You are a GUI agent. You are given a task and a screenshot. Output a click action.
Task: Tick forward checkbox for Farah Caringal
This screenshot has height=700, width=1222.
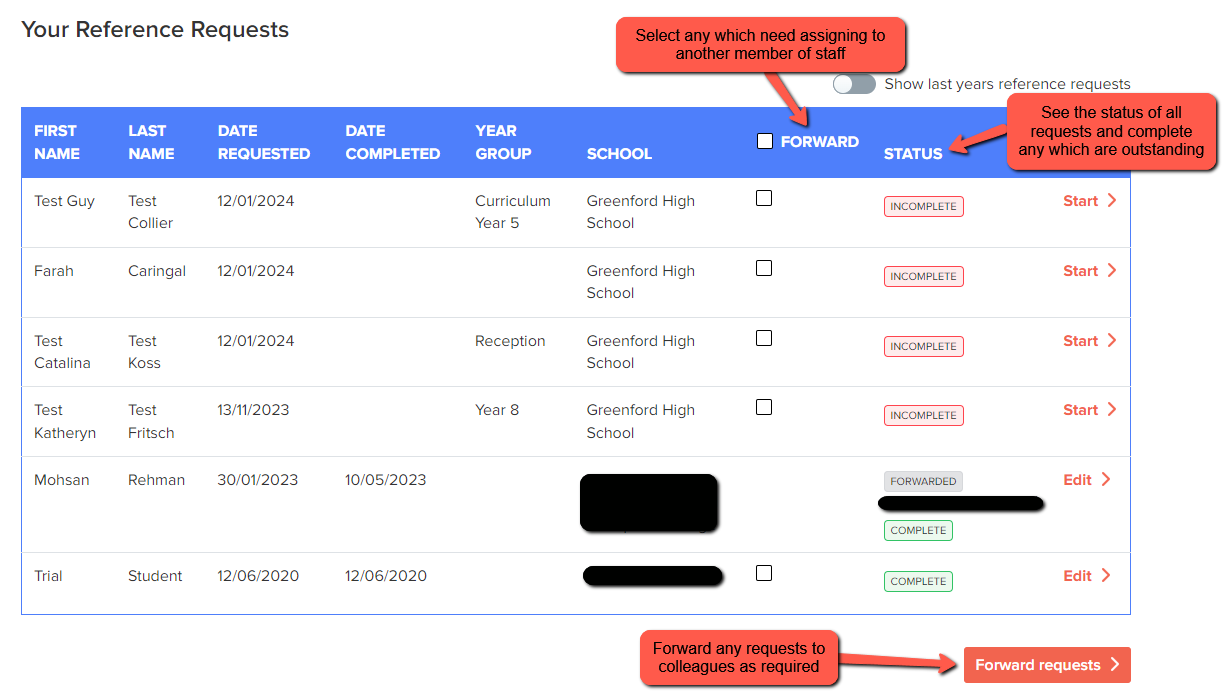tap(764, 269)
